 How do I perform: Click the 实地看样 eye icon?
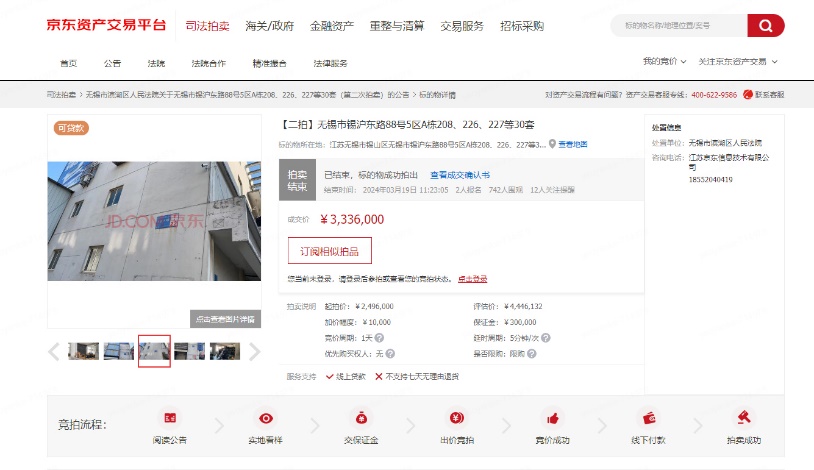click(266, 418)
